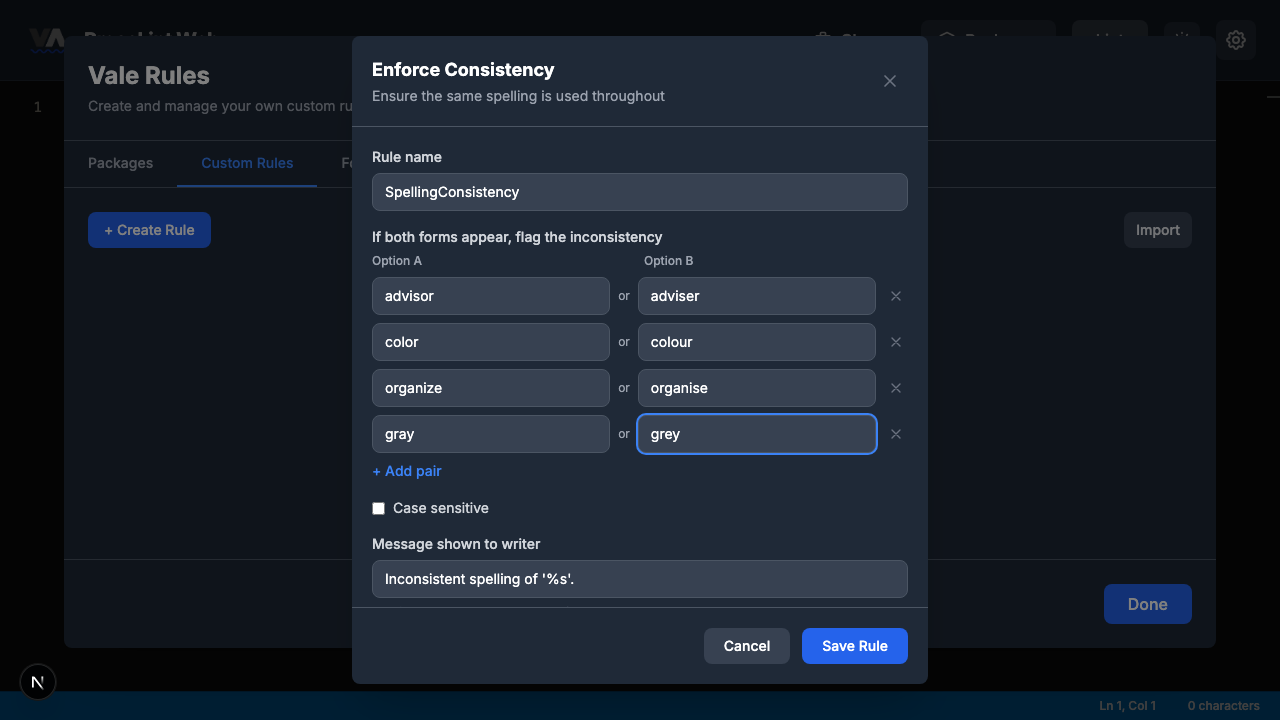Screen dimensions: 1280x720
Task: Select the Custom Rules tab
Action: tap(247, 163)
